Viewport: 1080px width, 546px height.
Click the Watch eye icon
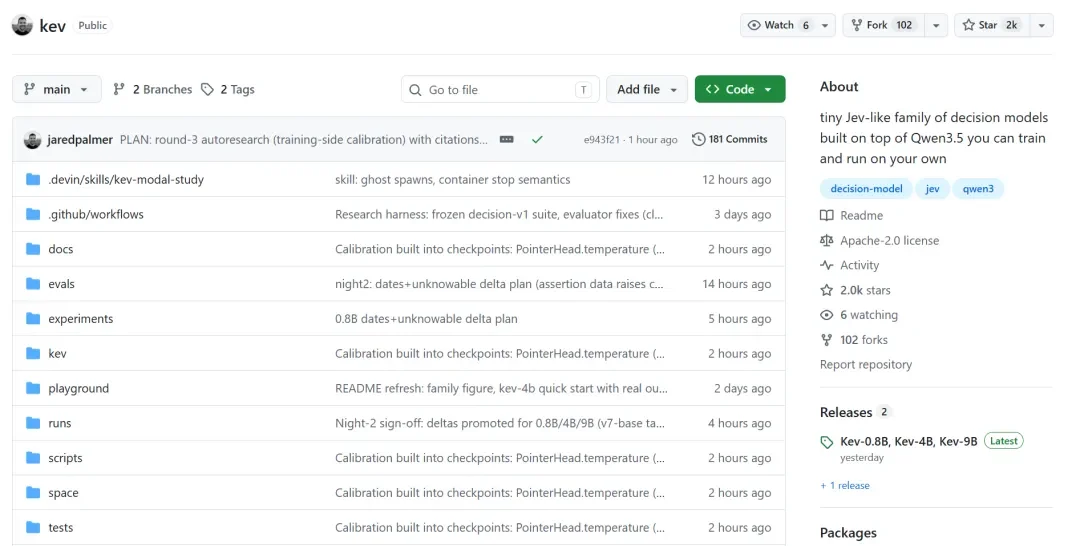pyautogui.click(x=754, y=25)
